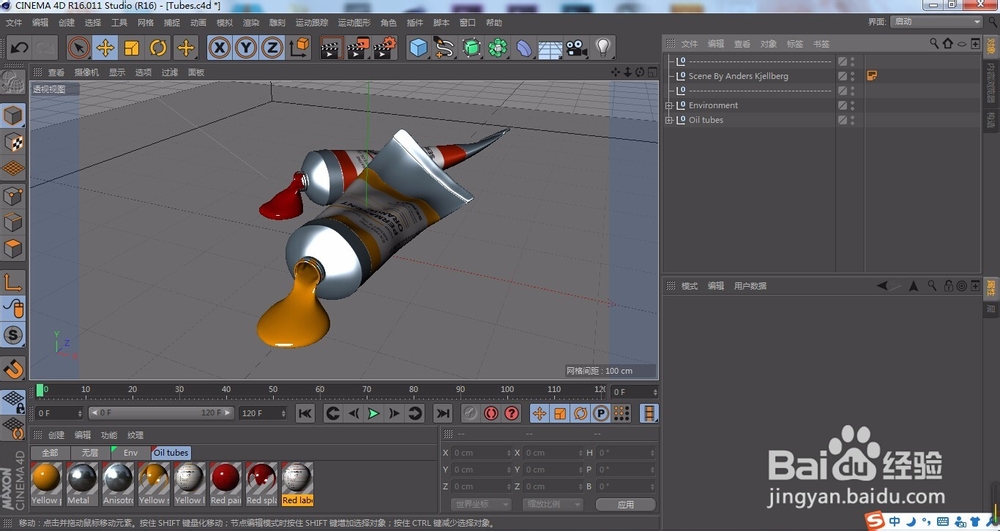Click the Play Forwards button

pos(374,414)
